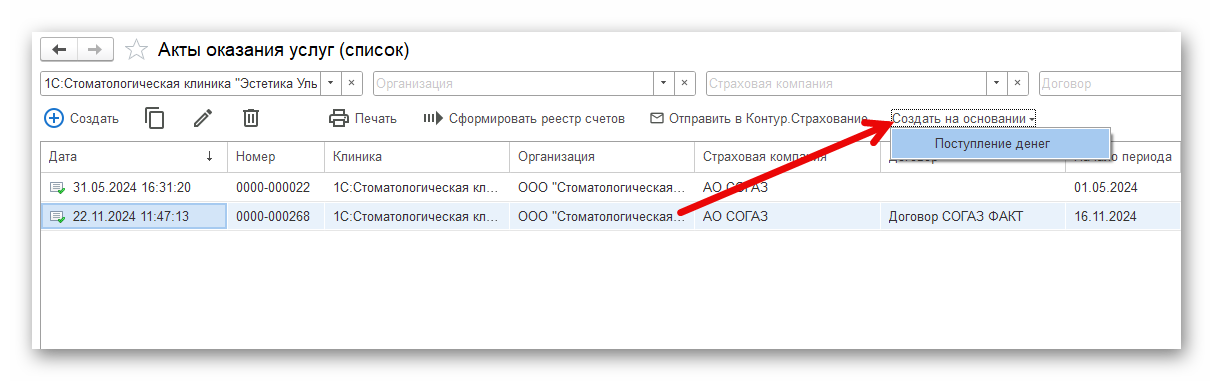Screen dimensions: 1213x381
Task: Click the Организация filter field
Action: 513,84
